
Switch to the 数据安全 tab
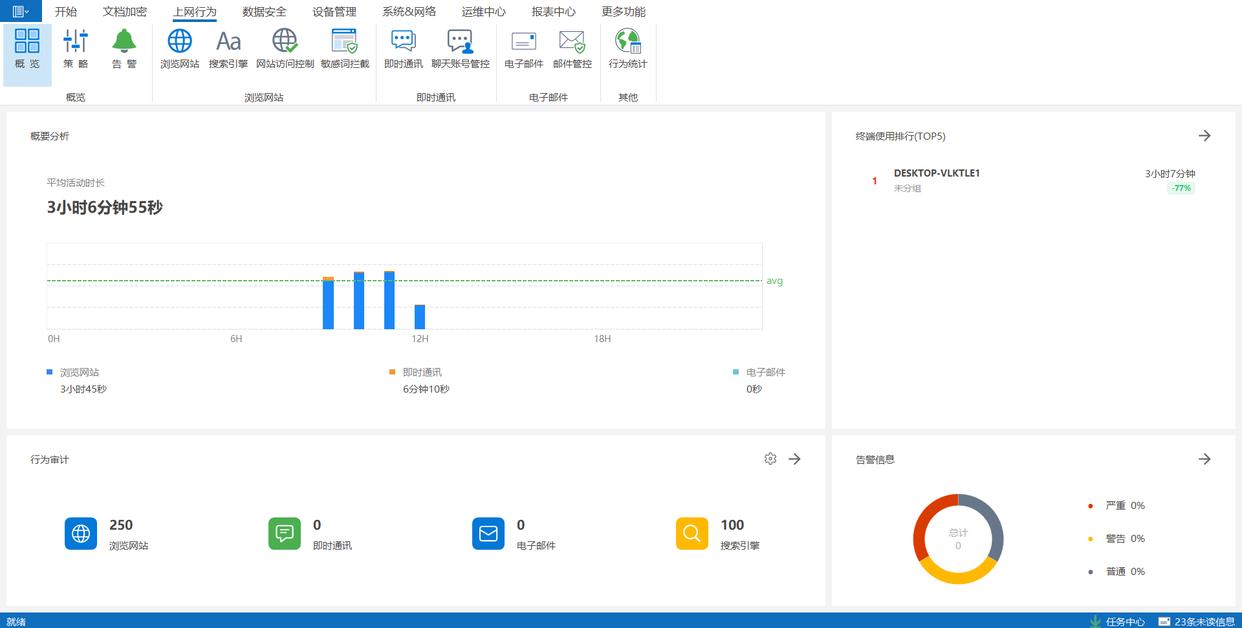264,12
